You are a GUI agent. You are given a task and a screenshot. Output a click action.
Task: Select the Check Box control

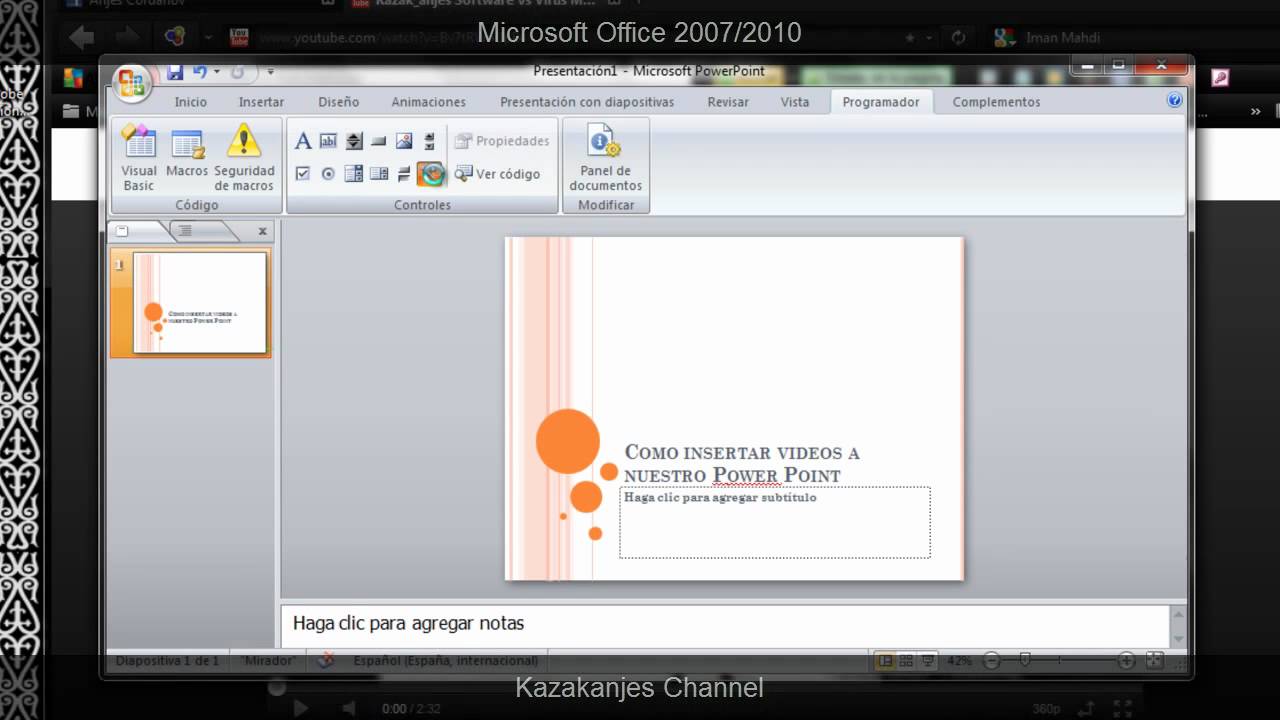[303, 174]
